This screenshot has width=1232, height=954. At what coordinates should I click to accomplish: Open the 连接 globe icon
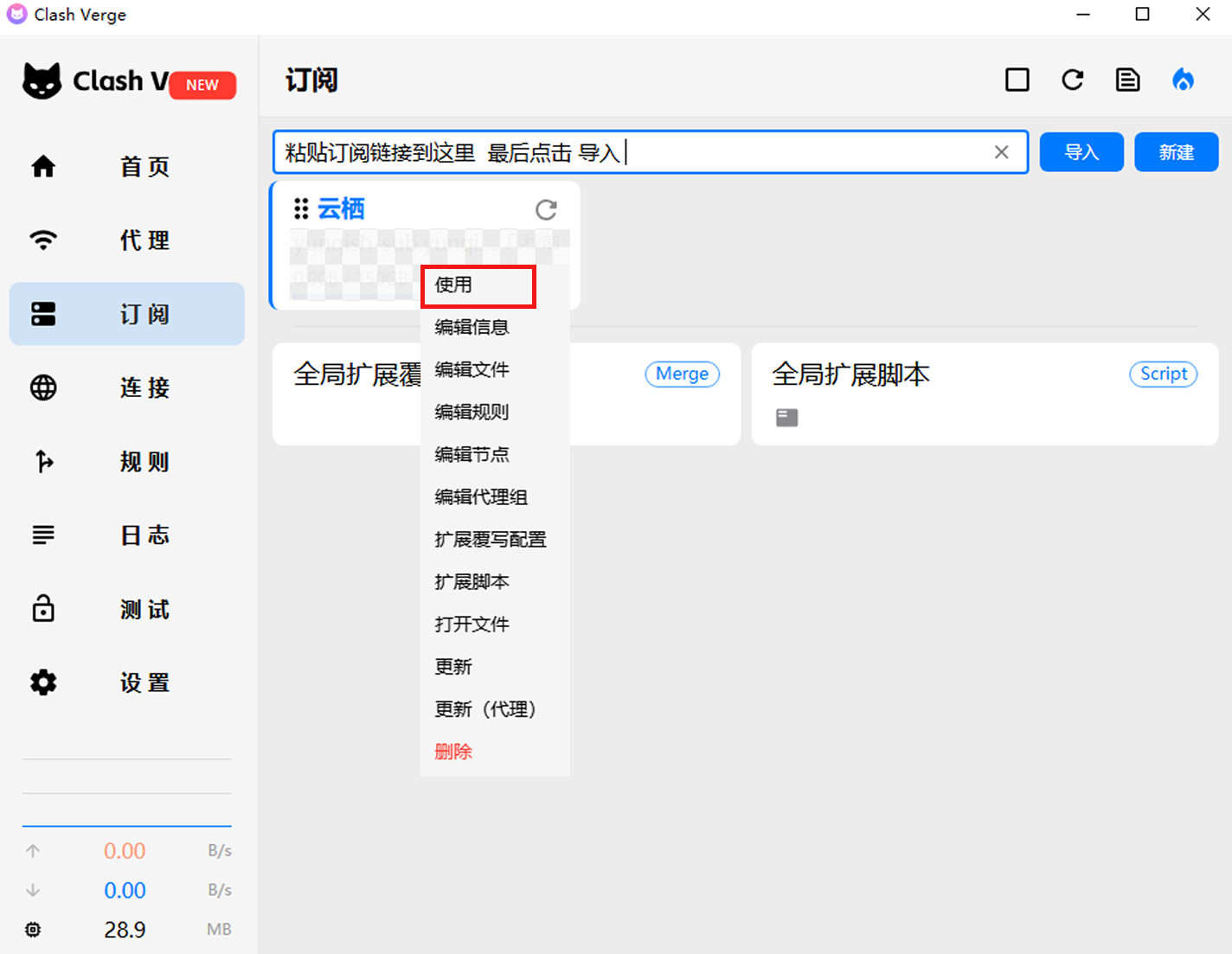point(43,387)
